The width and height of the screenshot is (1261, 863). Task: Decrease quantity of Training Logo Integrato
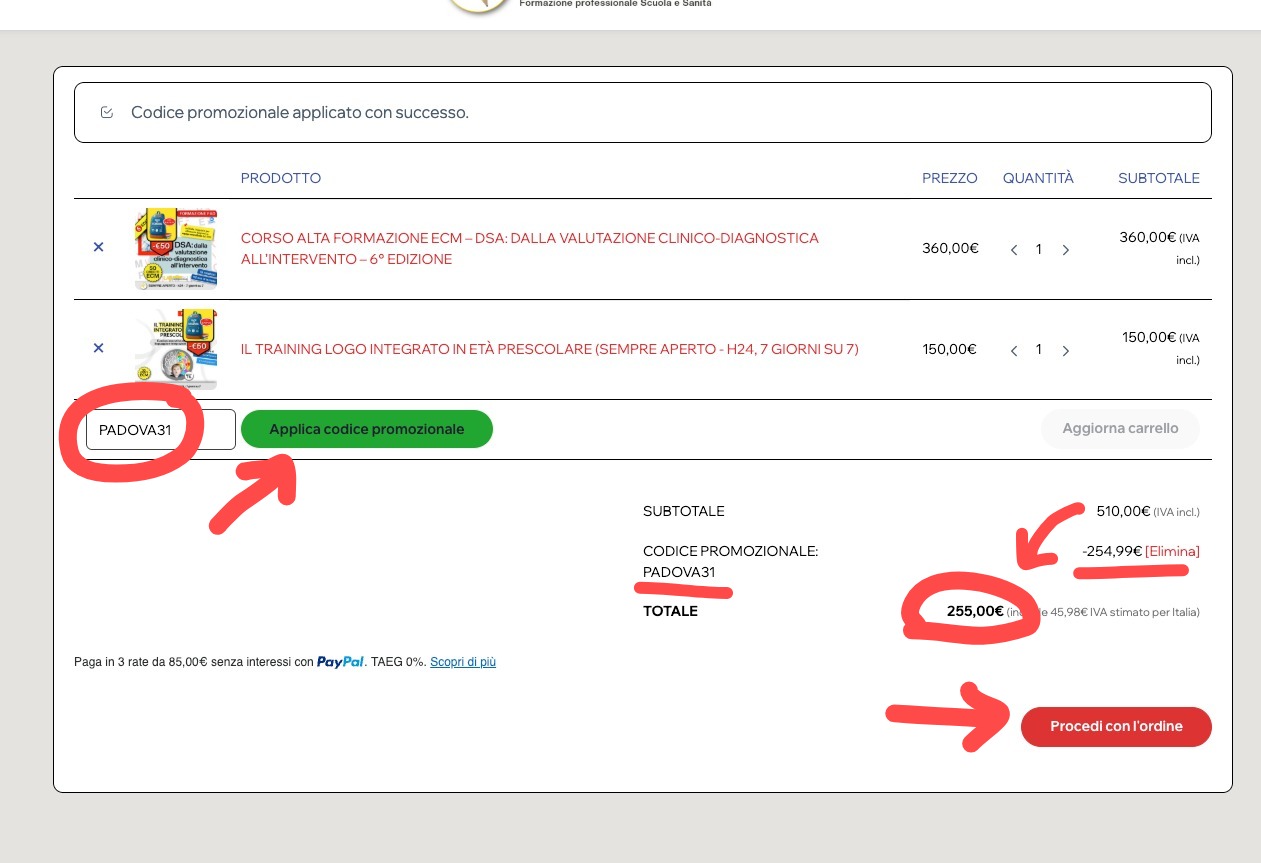pos(1014,350)
